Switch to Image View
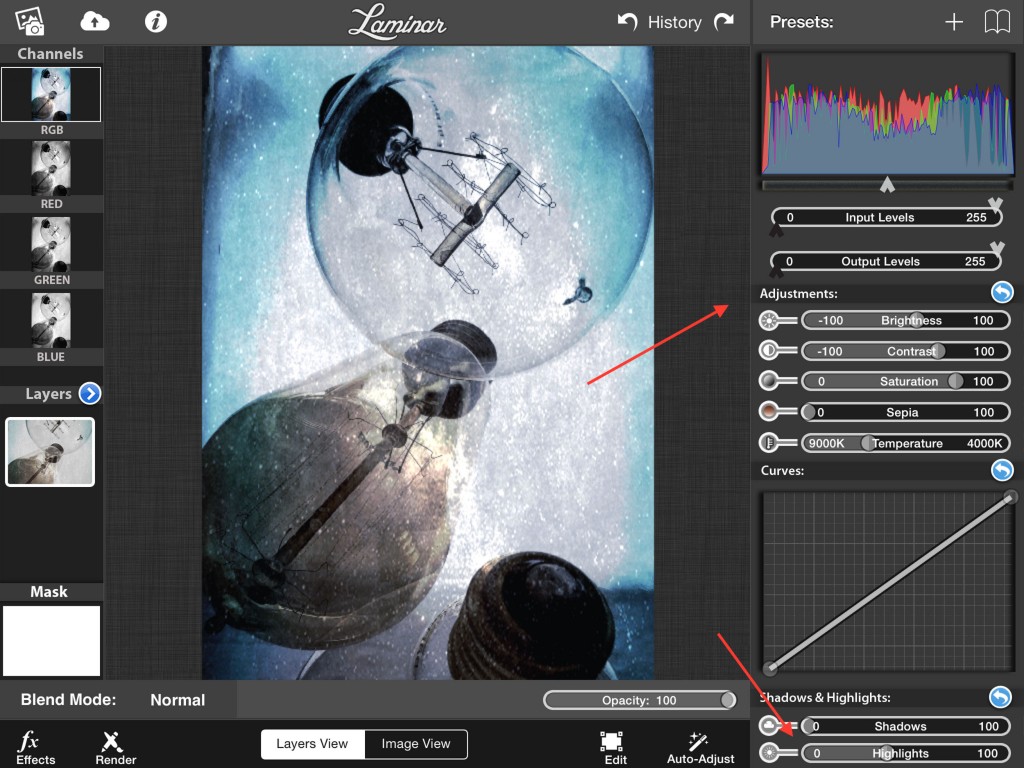 (x=416, y=744)
